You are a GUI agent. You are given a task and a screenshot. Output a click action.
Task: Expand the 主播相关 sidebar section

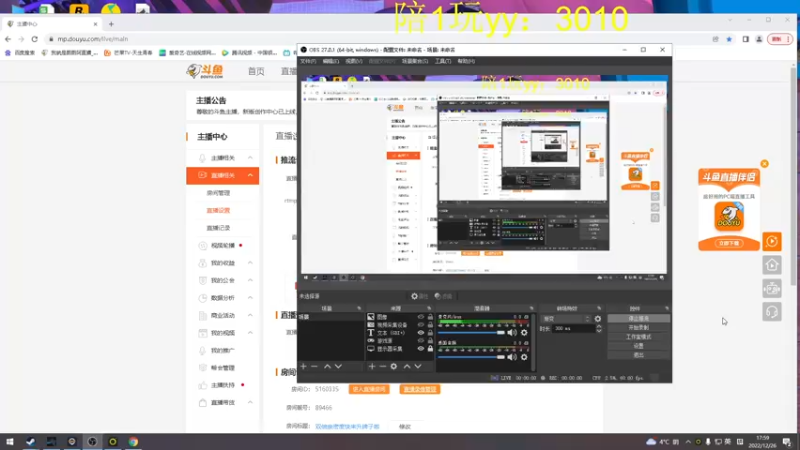click(x=250, y=158)
